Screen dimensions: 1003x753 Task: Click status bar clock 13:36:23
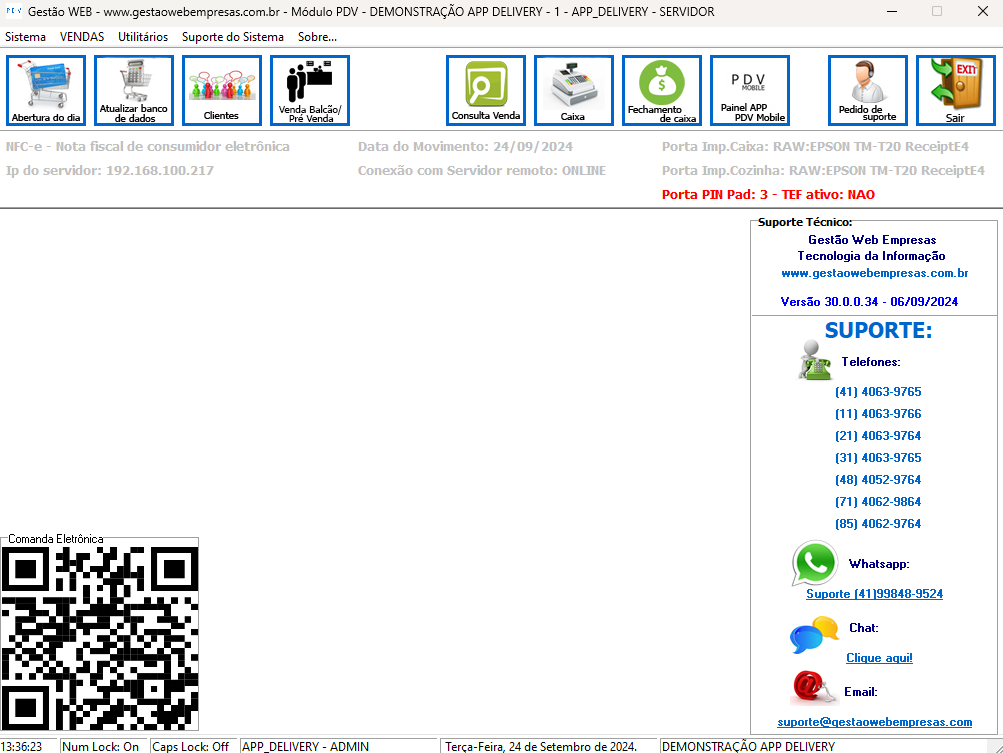(22, 747)
